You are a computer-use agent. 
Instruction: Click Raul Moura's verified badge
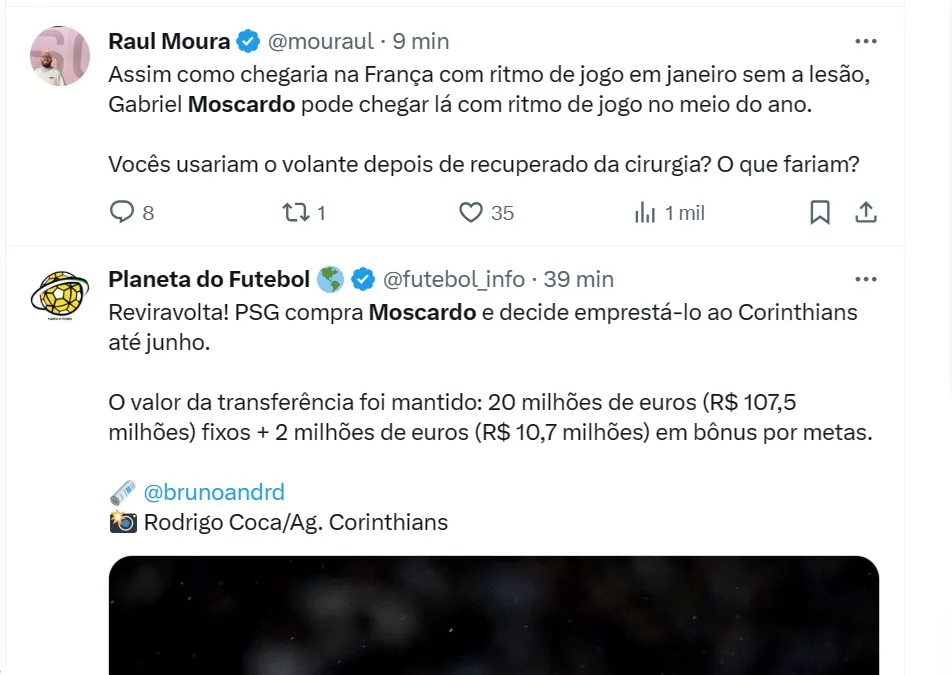249,42
